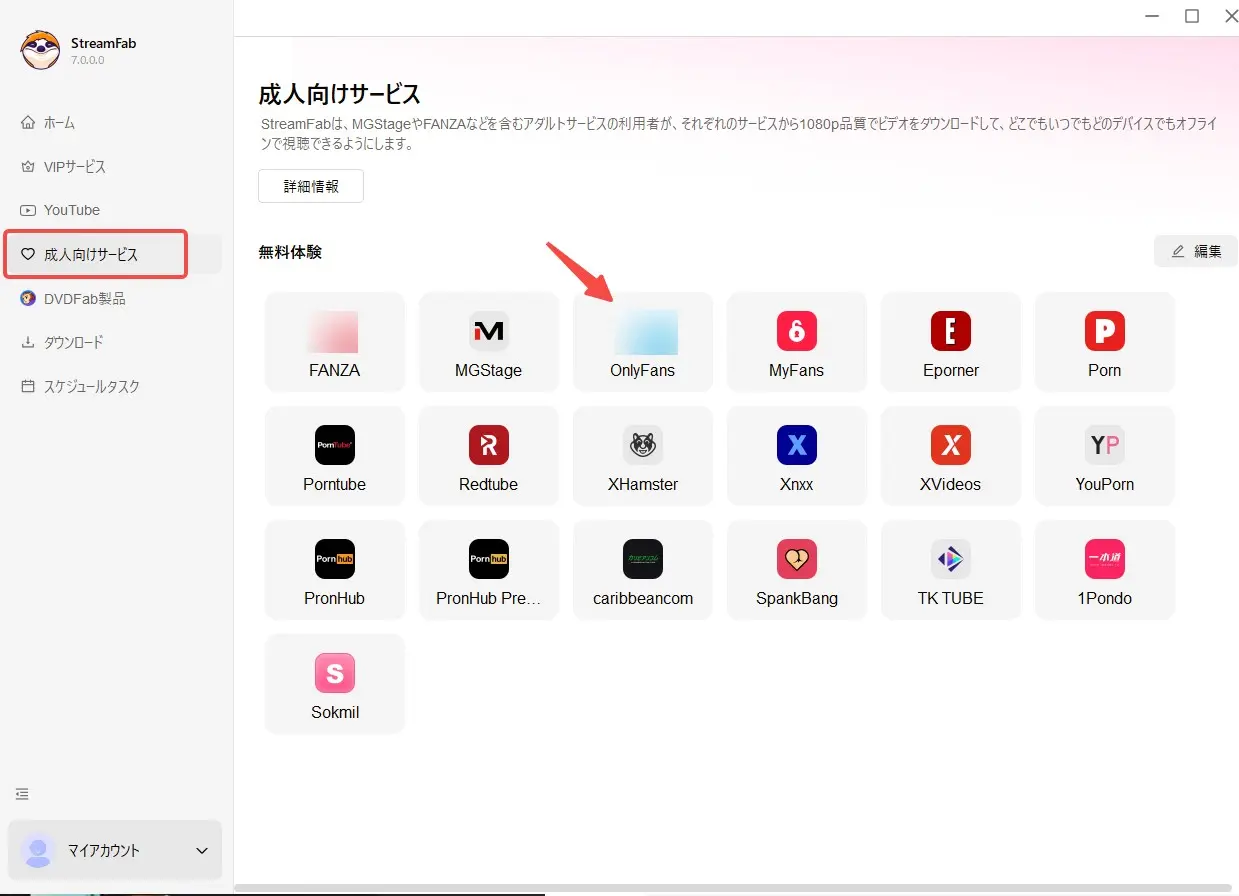Open the Sokmil service tile

pyautogui.click(x=335, y=684)
